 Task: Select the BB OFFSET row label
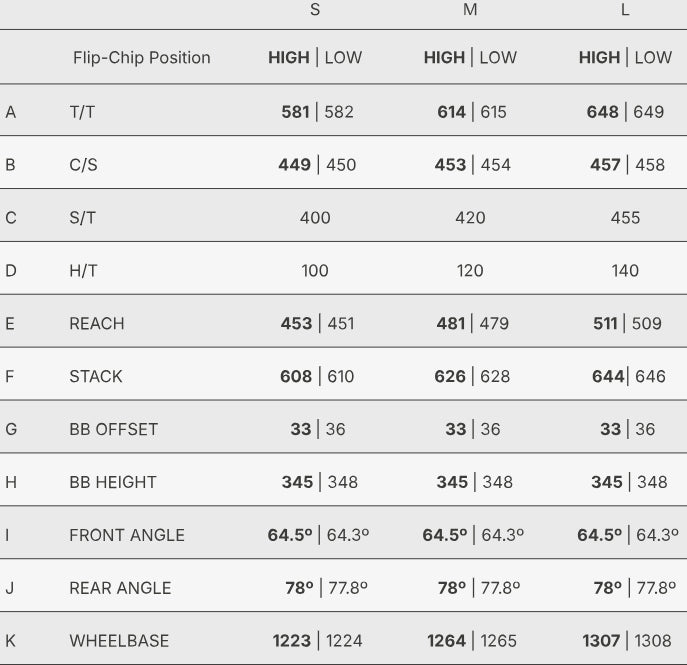(113, 430)
